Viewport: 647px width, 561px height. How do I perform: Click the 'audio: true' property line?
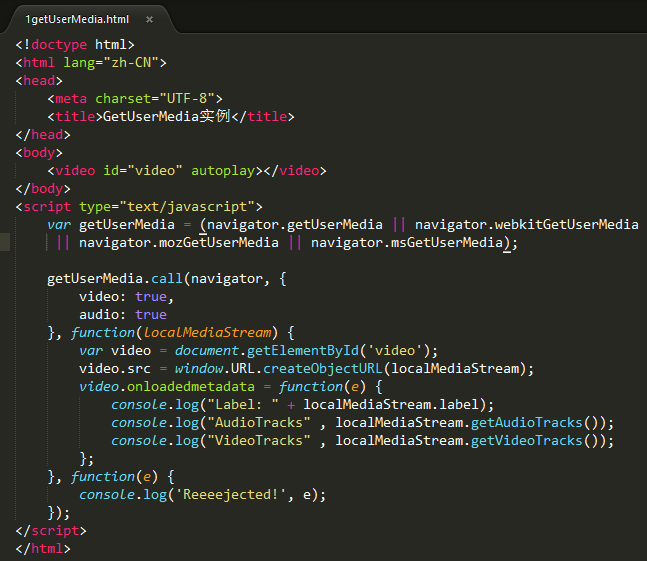coord(123,315)
